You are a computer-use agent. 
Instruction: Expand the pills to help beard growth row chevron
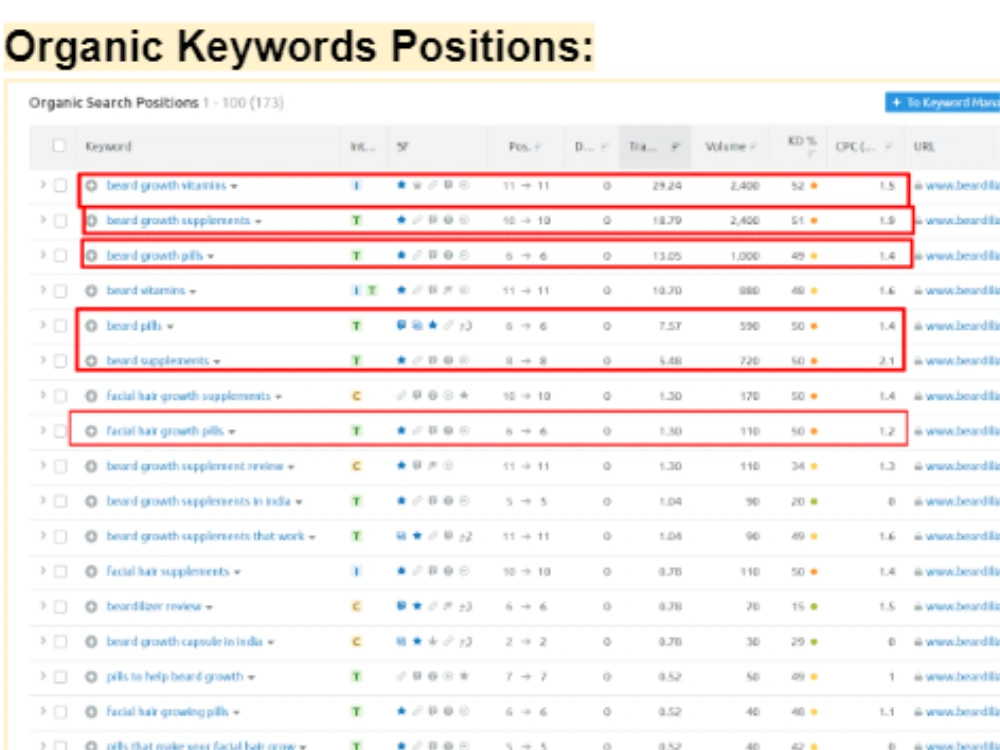43,676
